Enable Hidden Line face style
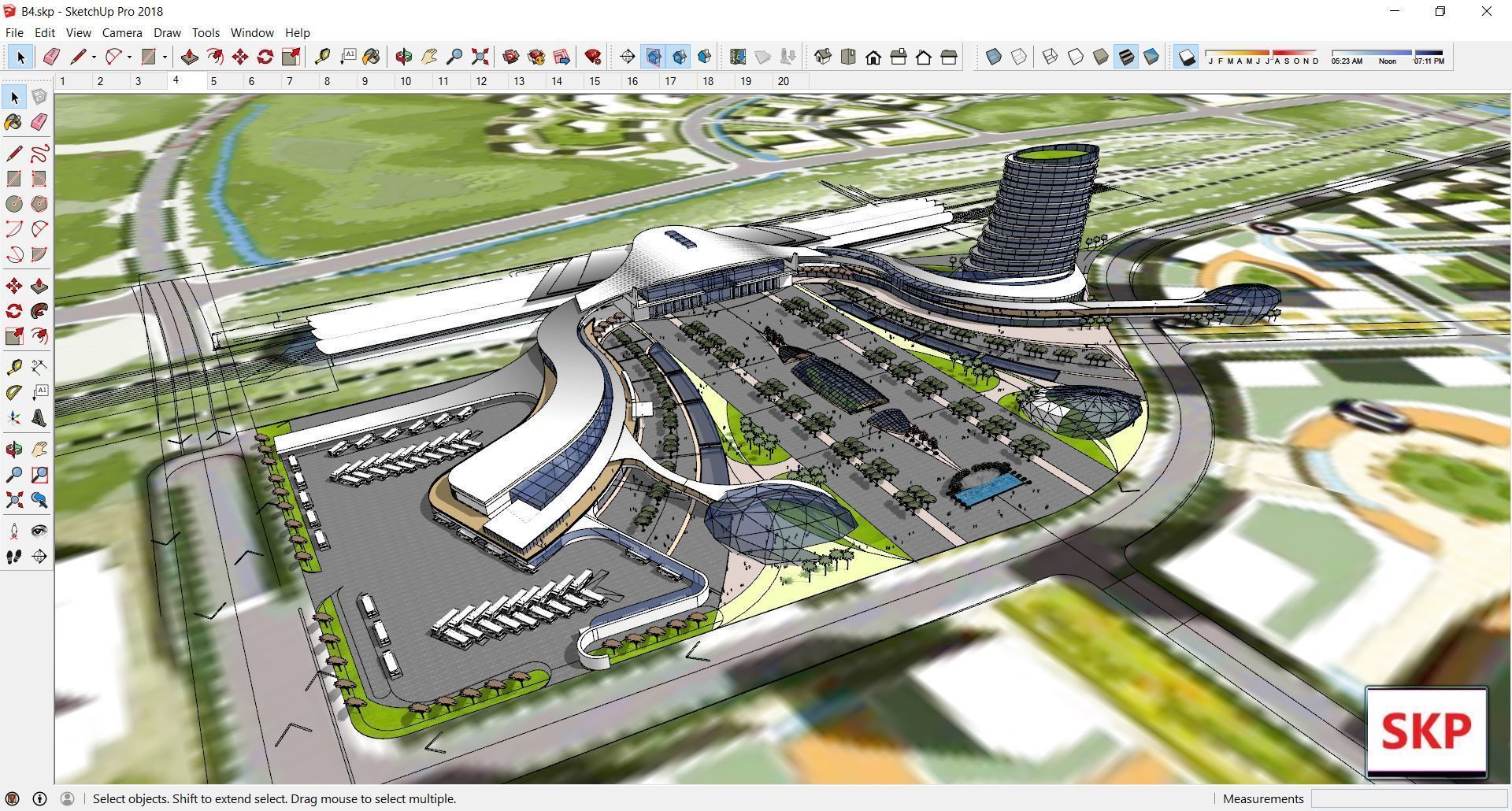1512x811 pixels. 1076,57
